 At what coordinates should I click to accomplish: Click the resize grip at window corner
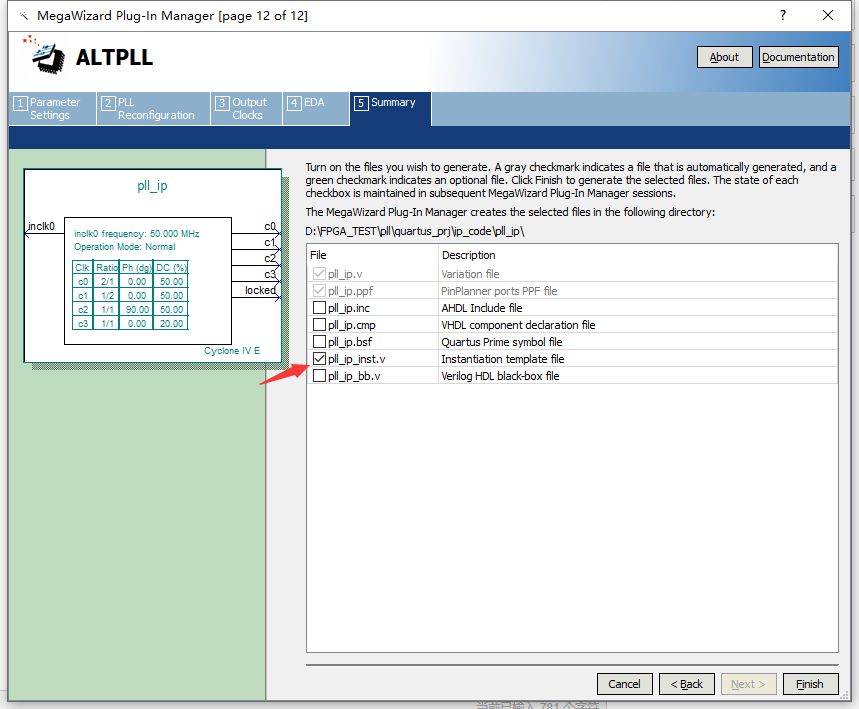click(843, 695)
